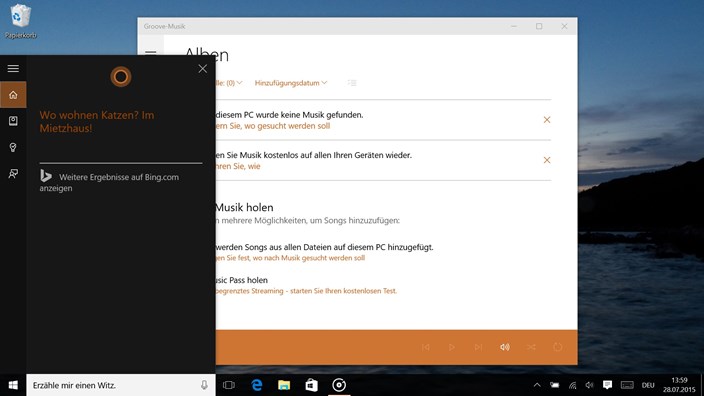Minimize the Groove-Musik window
The height and width of the screenshot is (396, 704).
tap(514, 26)
